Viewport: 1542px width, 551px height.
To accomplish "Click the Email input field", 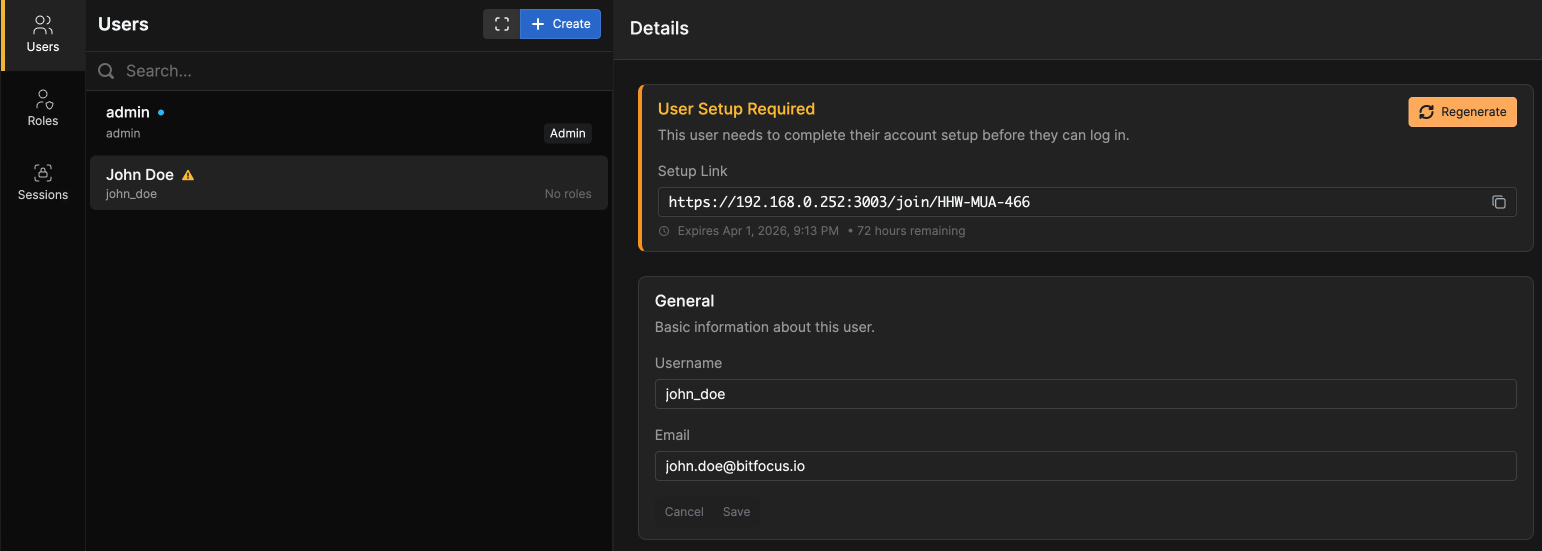I will pos(1085,466).
